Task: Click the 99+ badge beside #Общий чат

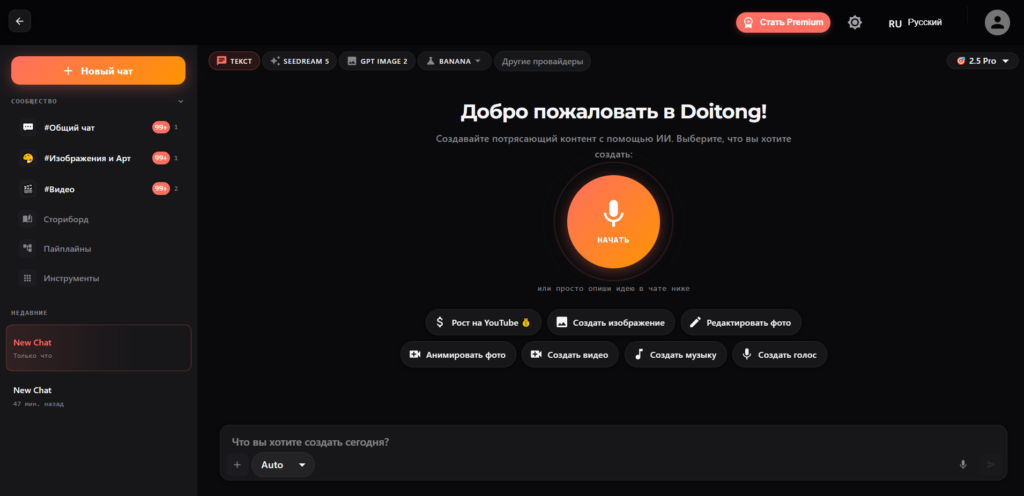Action: pyautogui.click(x=161, y=127)
